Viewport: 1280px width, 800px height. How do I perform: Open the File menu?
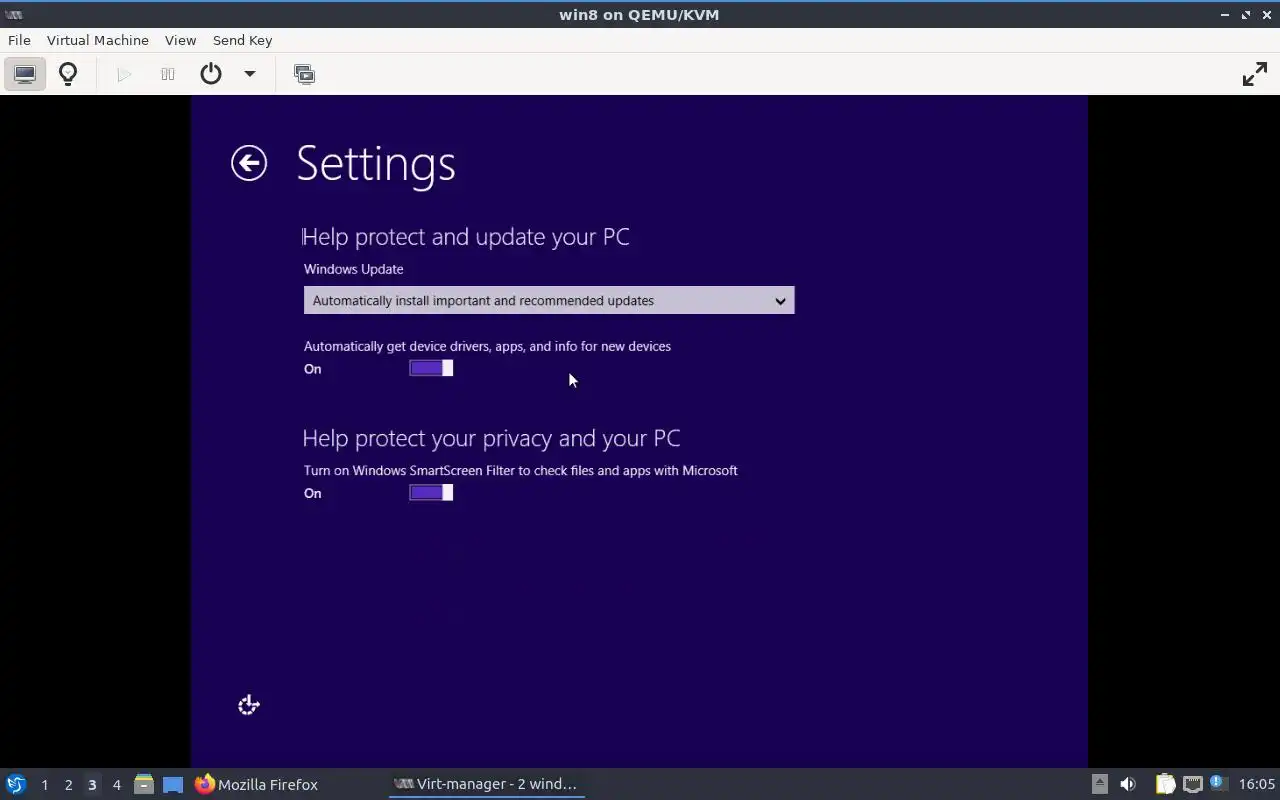click(19, 40)
